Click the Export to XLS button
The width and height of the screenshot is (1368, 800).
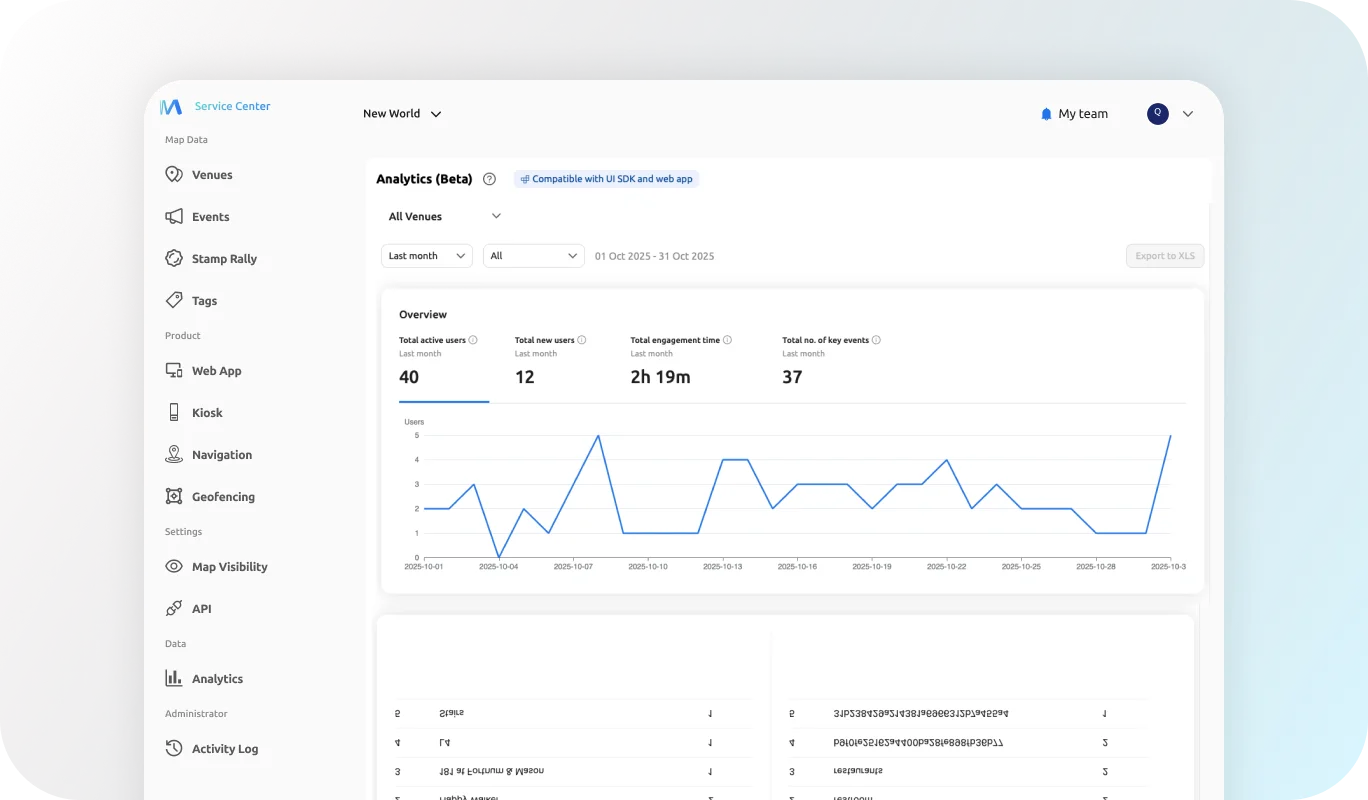[x=1165, y=256]
